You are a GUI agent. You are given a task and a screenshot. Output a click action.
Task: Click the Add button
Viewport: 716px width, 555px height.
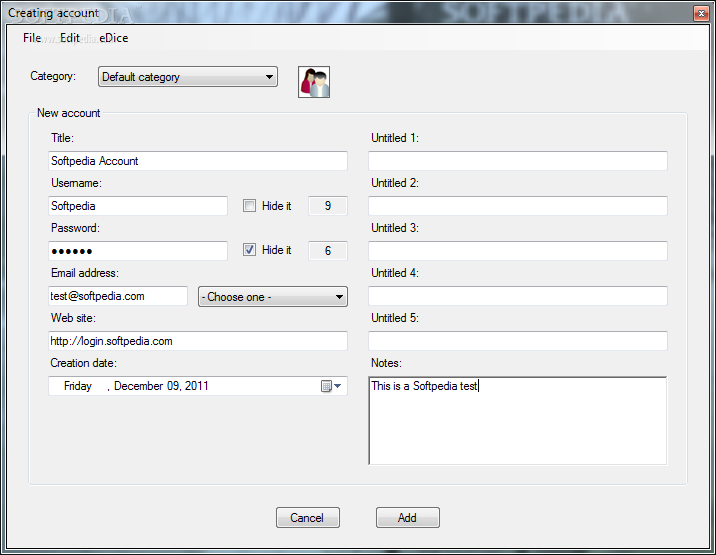pyautogui.click(x=408, y=518)
